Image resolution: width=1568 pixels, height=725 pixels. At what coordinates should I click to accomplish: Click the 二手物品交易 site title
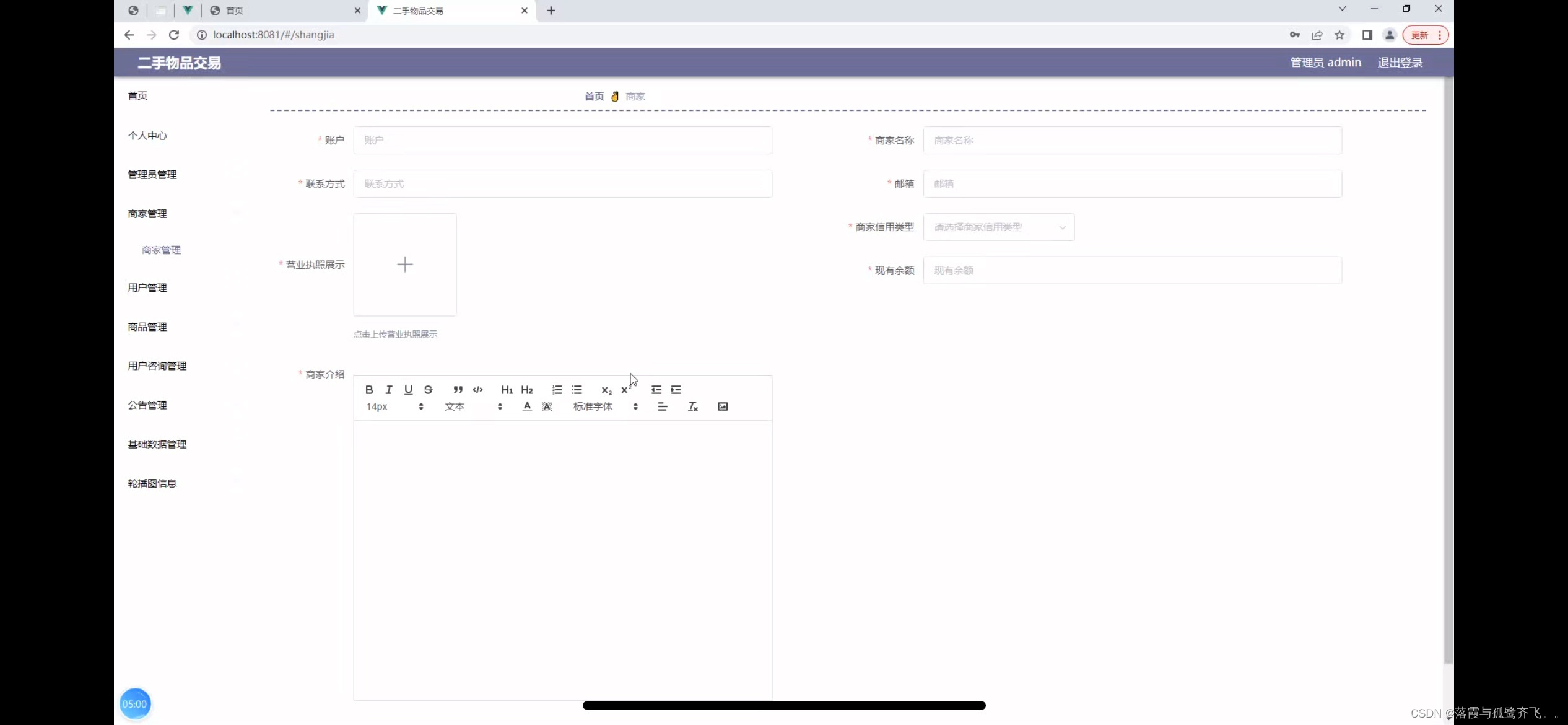[179, 63]
